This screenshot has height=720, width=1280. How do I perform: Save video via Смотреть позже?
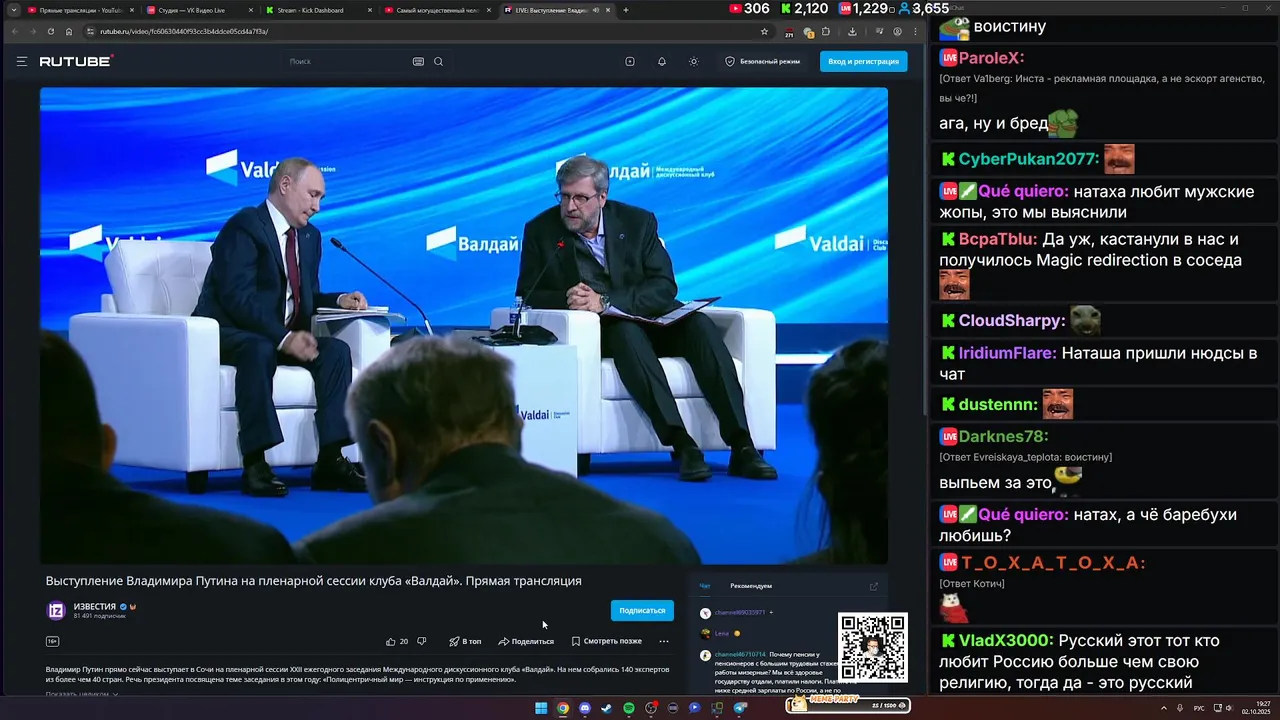click(x=606, y=641)
